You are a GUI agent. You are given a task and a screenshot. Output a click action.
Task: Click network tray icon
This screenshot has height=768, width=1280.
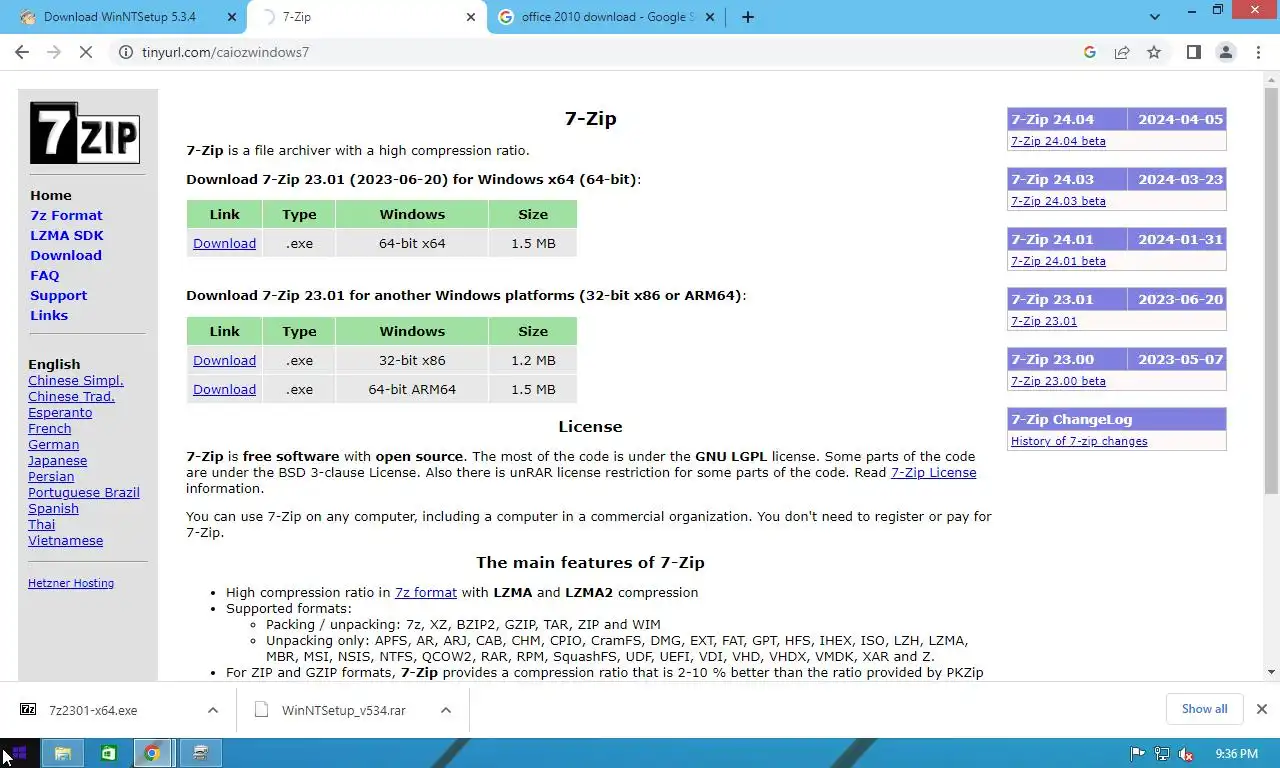tap(1162, 754)
